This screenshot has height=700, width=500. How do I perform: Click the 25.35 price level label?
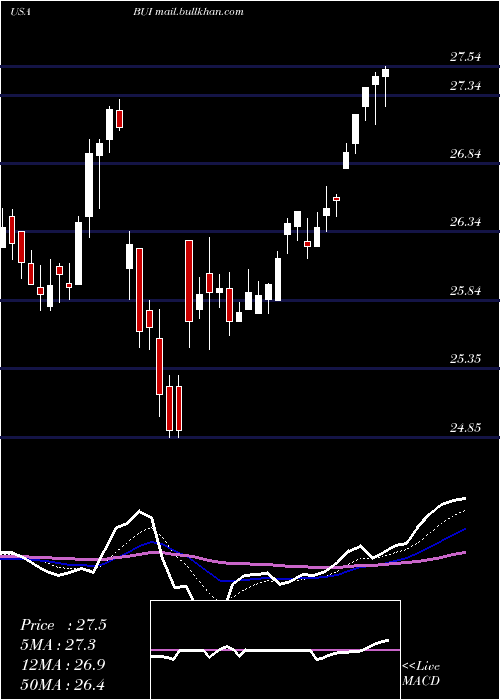pyautogui.click(x=465, y=359)
